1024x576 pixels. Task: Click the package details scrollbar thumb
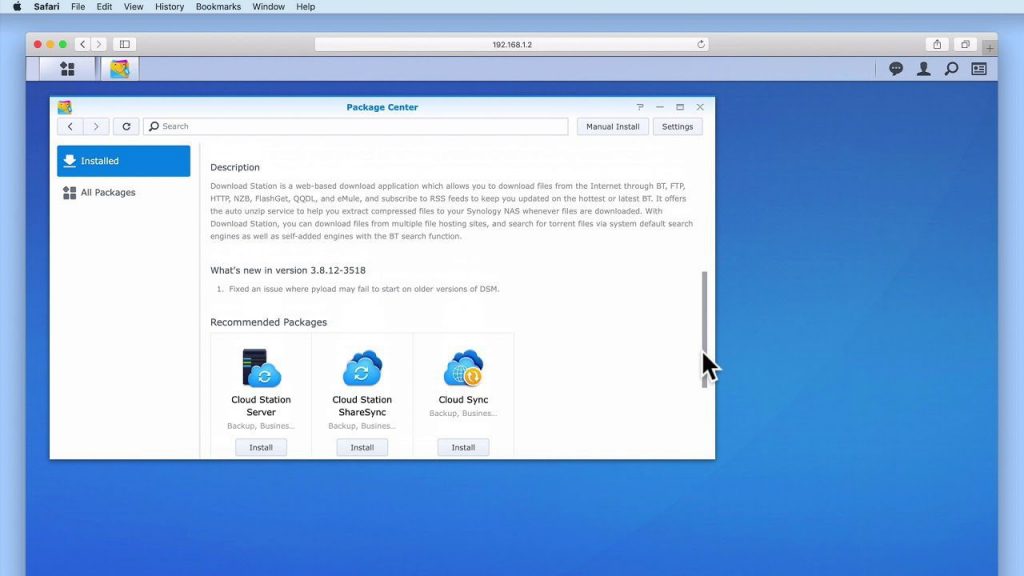coord(704,329)
